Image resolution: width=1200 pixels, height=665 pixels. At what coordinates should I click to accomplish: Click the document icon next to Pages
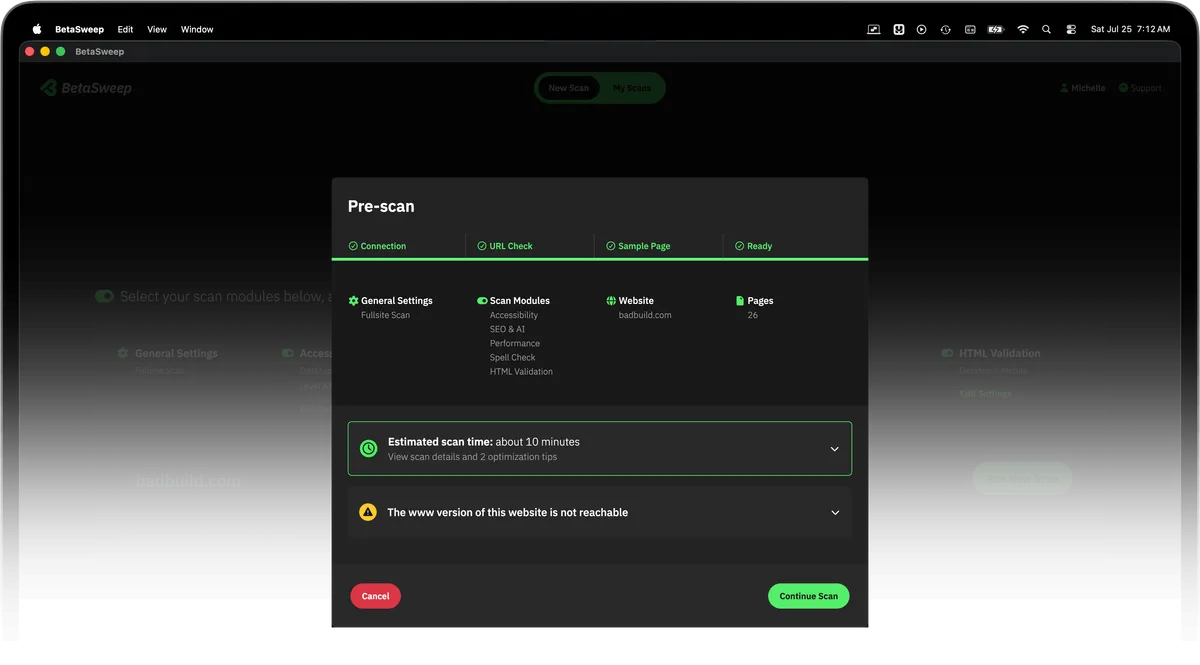coord(740,300)
